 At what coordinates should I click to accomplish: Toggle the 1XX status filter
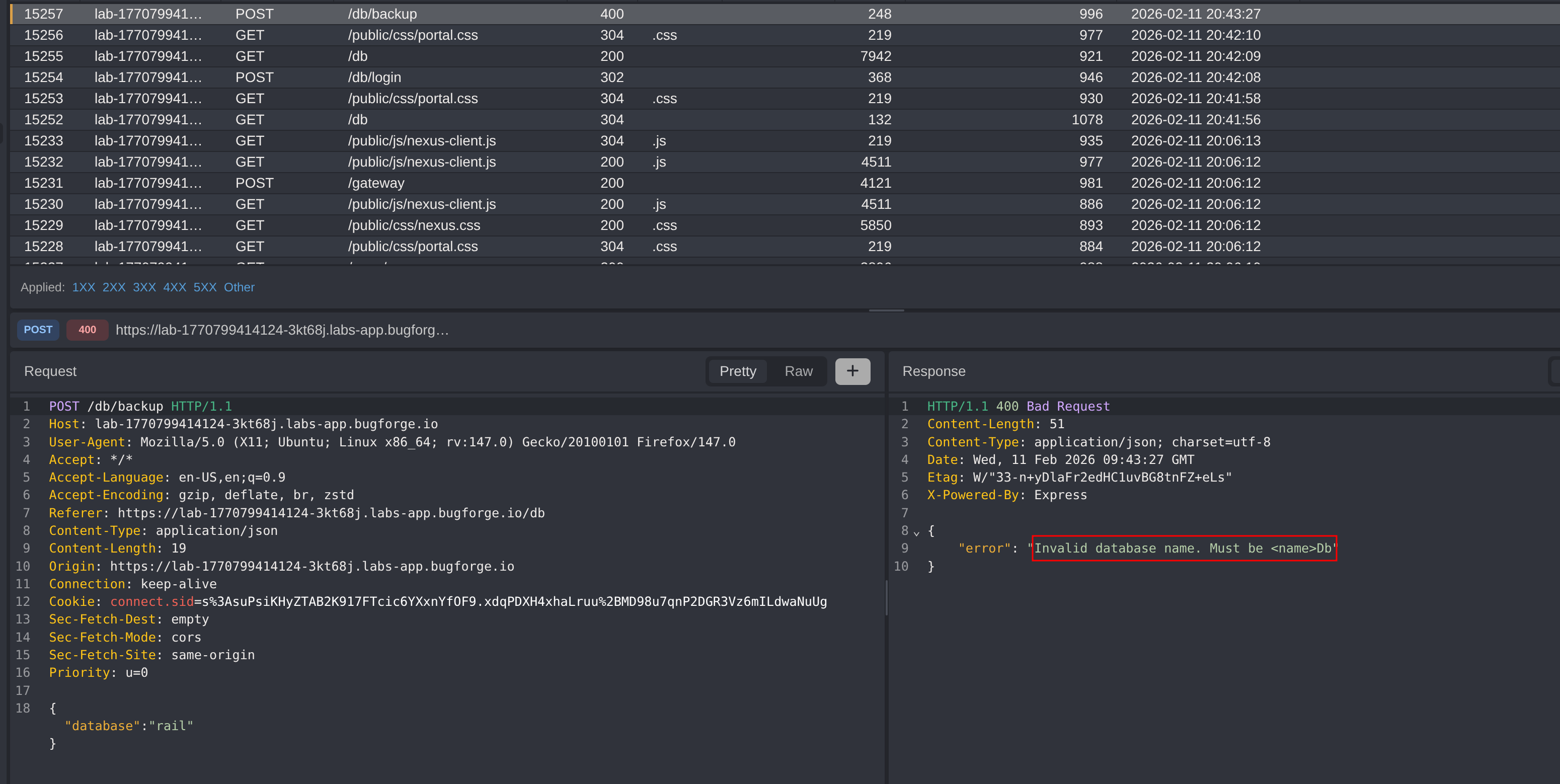84,287
